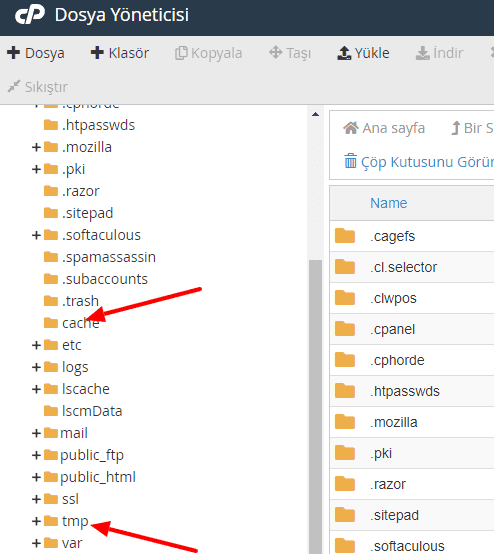
Task: Click the var folder icon in tree
Action: click(51, 543)
